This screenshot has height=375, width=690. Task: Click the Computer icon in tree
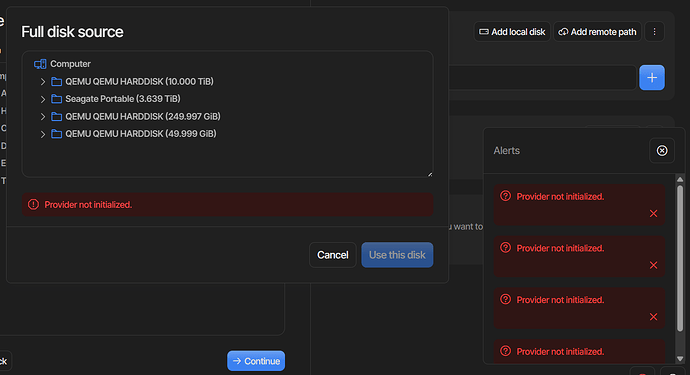tap(40, 64)
